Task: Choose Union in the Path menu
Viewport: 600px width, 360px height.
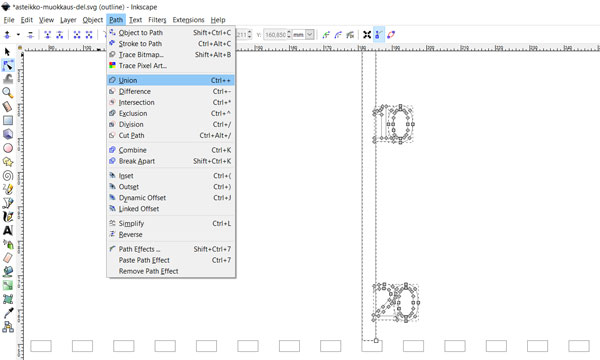Action: 171,80
